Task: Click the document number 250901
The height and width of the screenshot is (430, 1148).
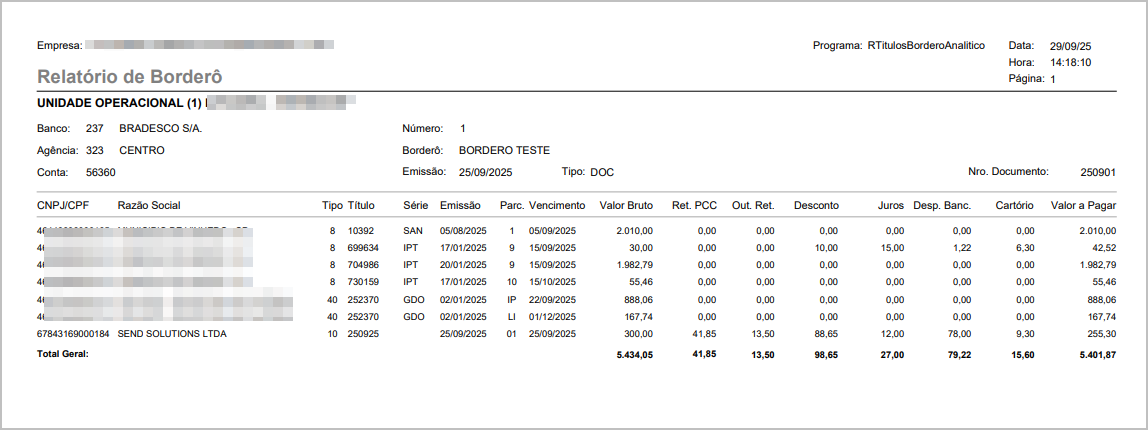Action: (1098, 172)
